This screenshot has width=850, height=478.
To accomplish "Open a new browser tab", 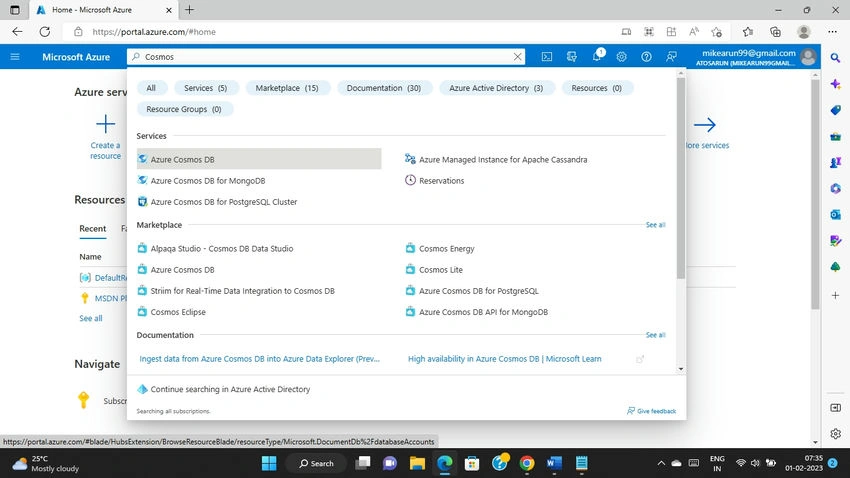I will coord(189,10).
